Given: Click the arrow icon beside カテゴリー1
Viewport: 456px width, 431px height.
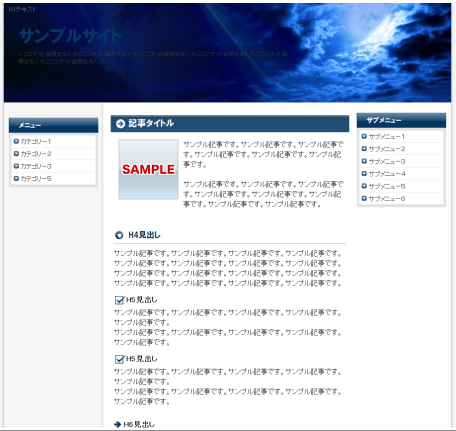Looking at the screenshot, I should pos(16,141).
